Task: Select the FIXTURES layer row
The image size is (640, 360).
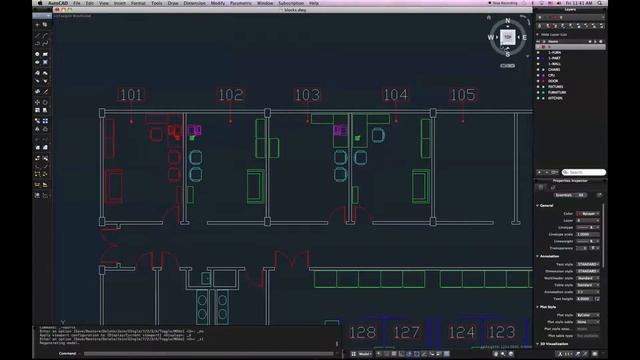Action: (x=570, y=87)
